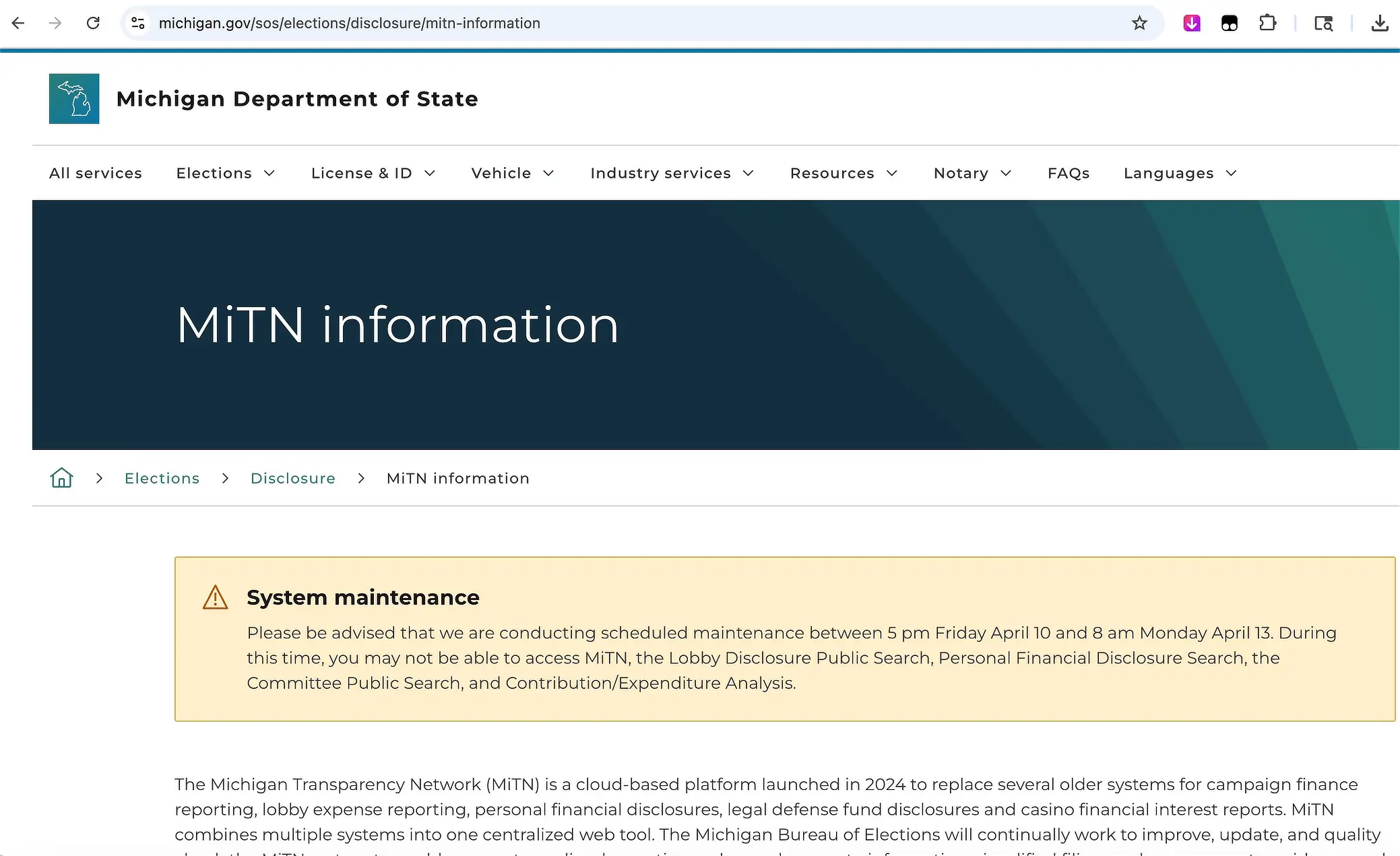Open Michigan Department of State home link
Screen dimensions: 1400x856
[x=297, y=99]
